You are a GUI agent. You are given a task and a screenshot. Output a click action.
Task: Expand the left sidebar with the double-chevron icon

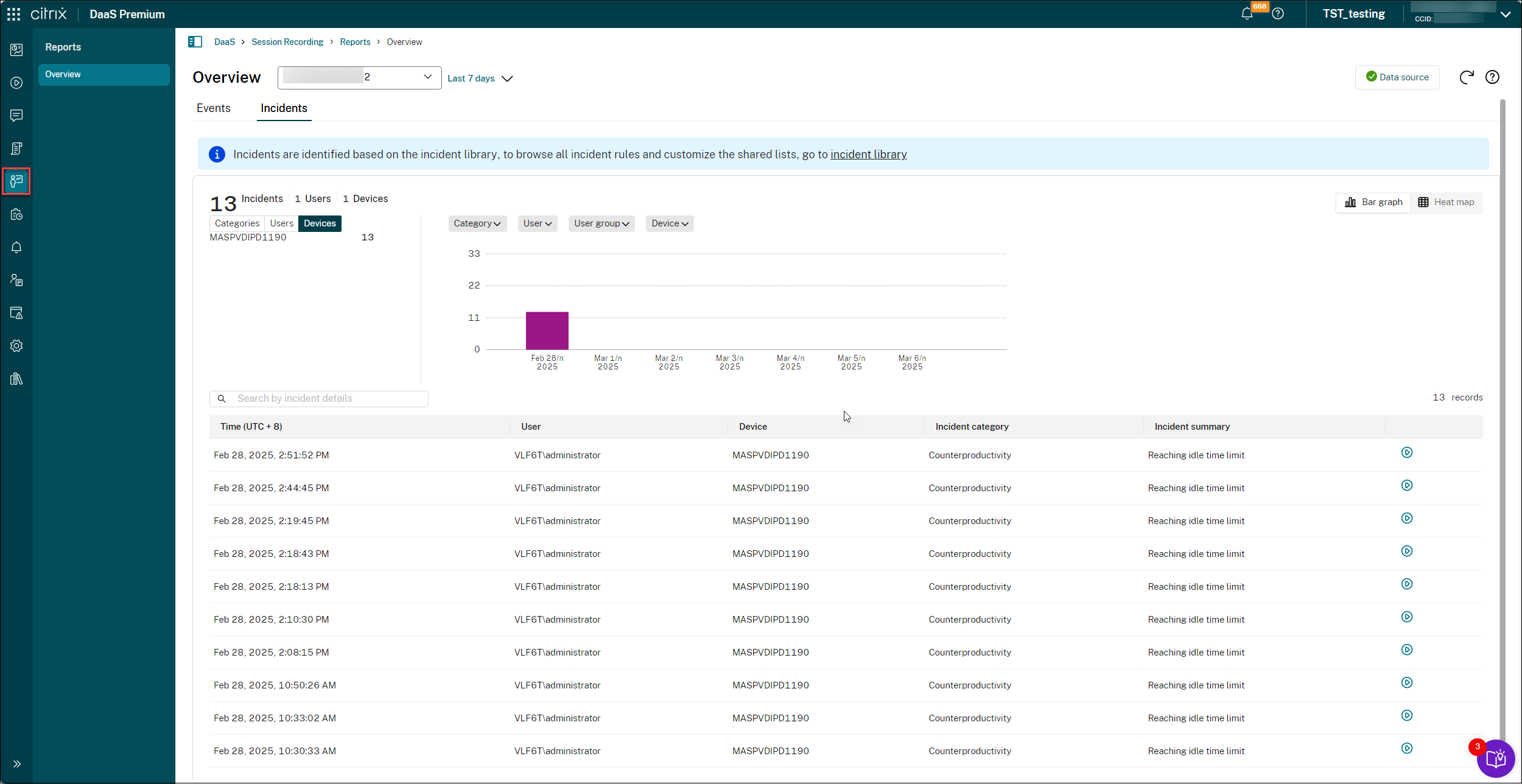tap(16, 764)
